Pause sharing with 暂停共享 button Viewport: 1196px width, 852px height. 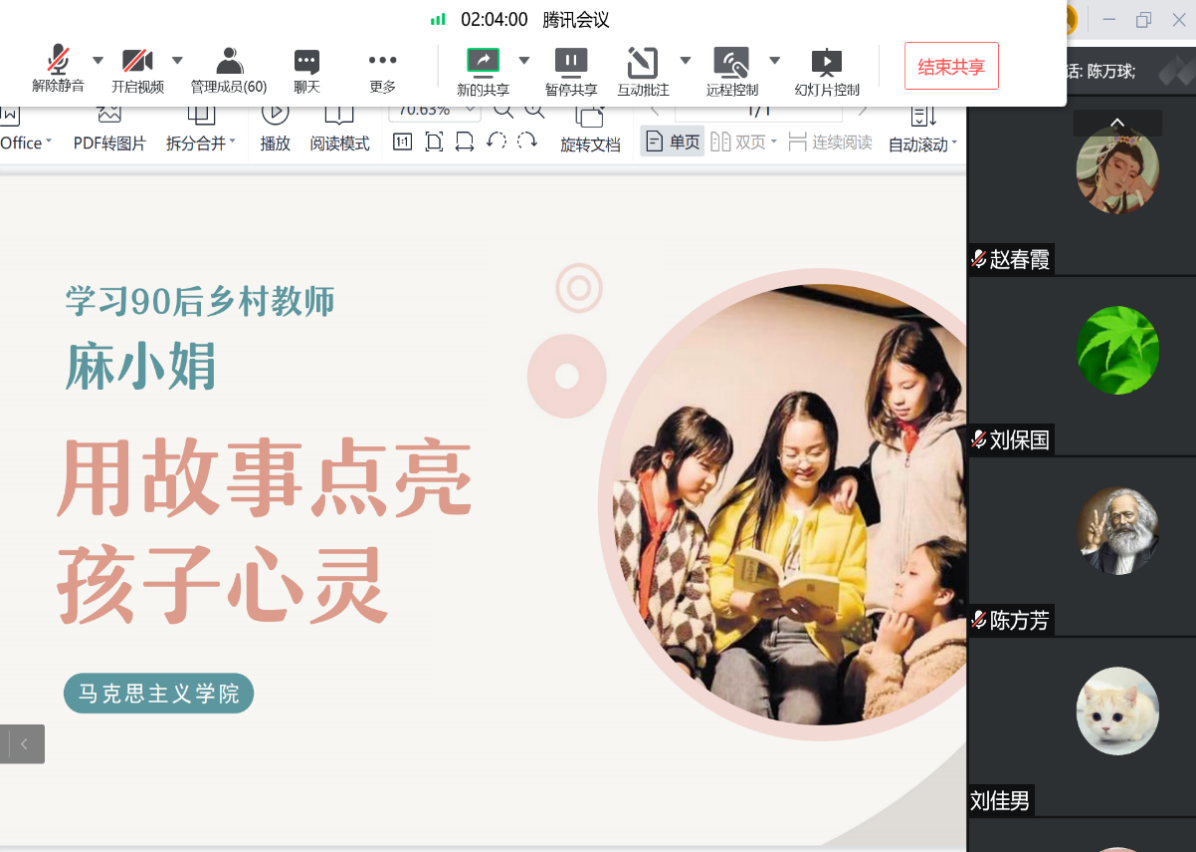571,62
